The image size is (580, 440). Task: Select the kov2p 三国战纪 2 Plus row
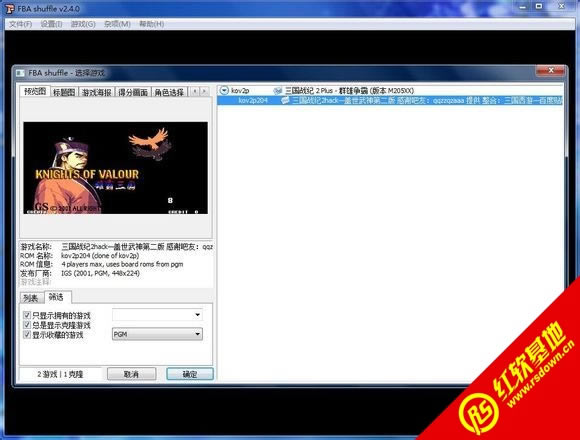390,91
